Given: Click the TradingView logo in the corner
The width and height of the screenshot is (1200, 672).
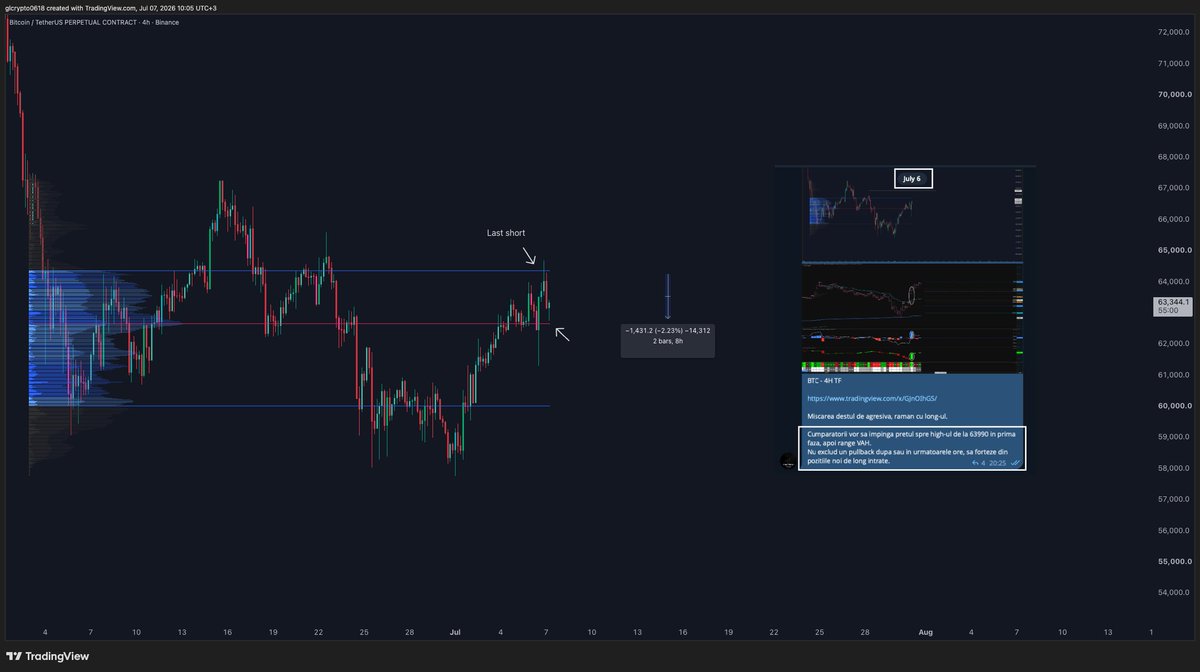Looking at the screenshot, I should pos(47,656).
